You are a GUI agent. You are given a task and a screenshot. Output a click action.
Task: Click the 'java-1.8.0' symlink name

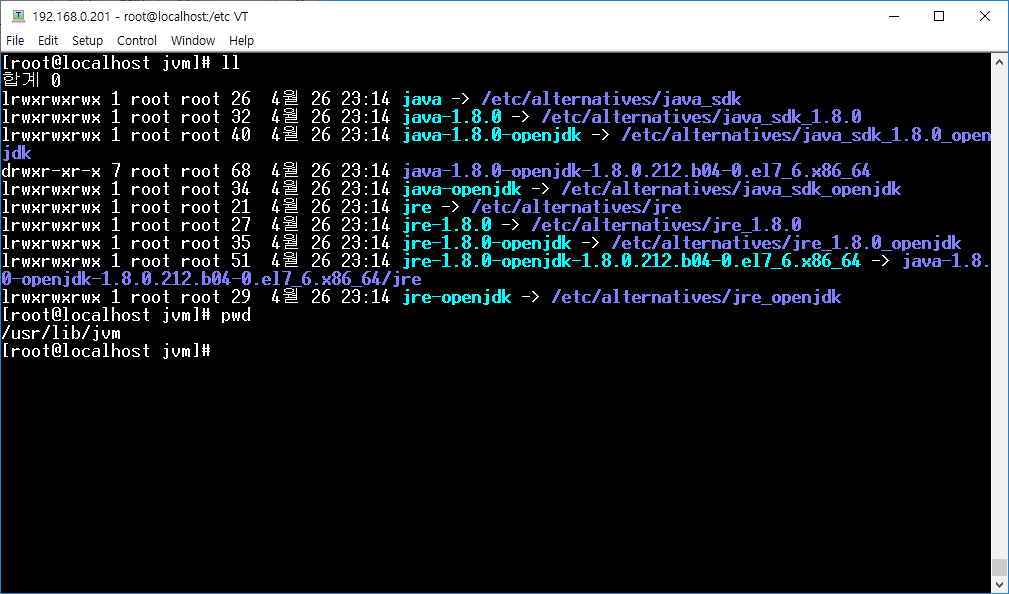[x=452, y=117]
